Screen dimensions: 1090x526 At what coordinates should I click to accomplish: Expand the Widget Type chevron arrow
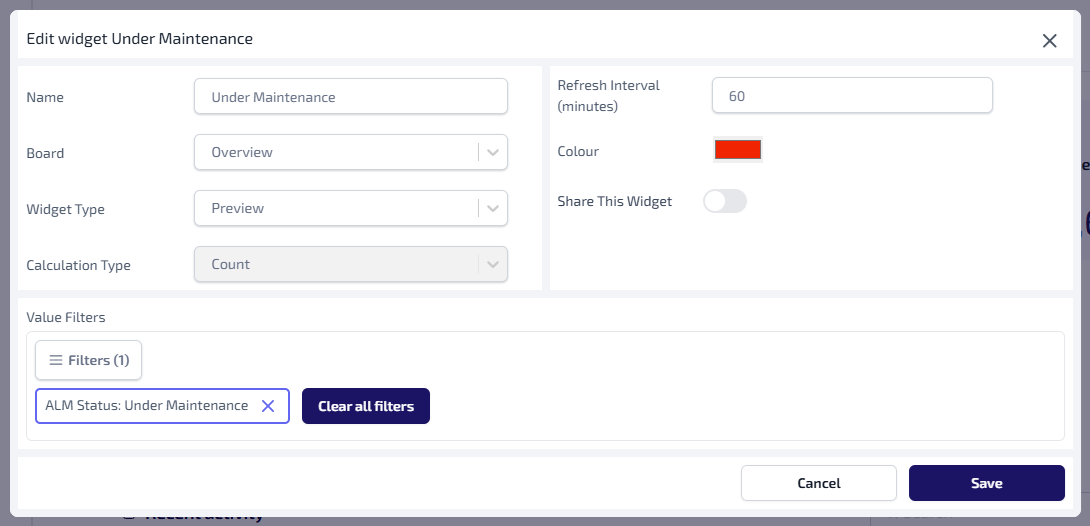click(x=492, y=209)
